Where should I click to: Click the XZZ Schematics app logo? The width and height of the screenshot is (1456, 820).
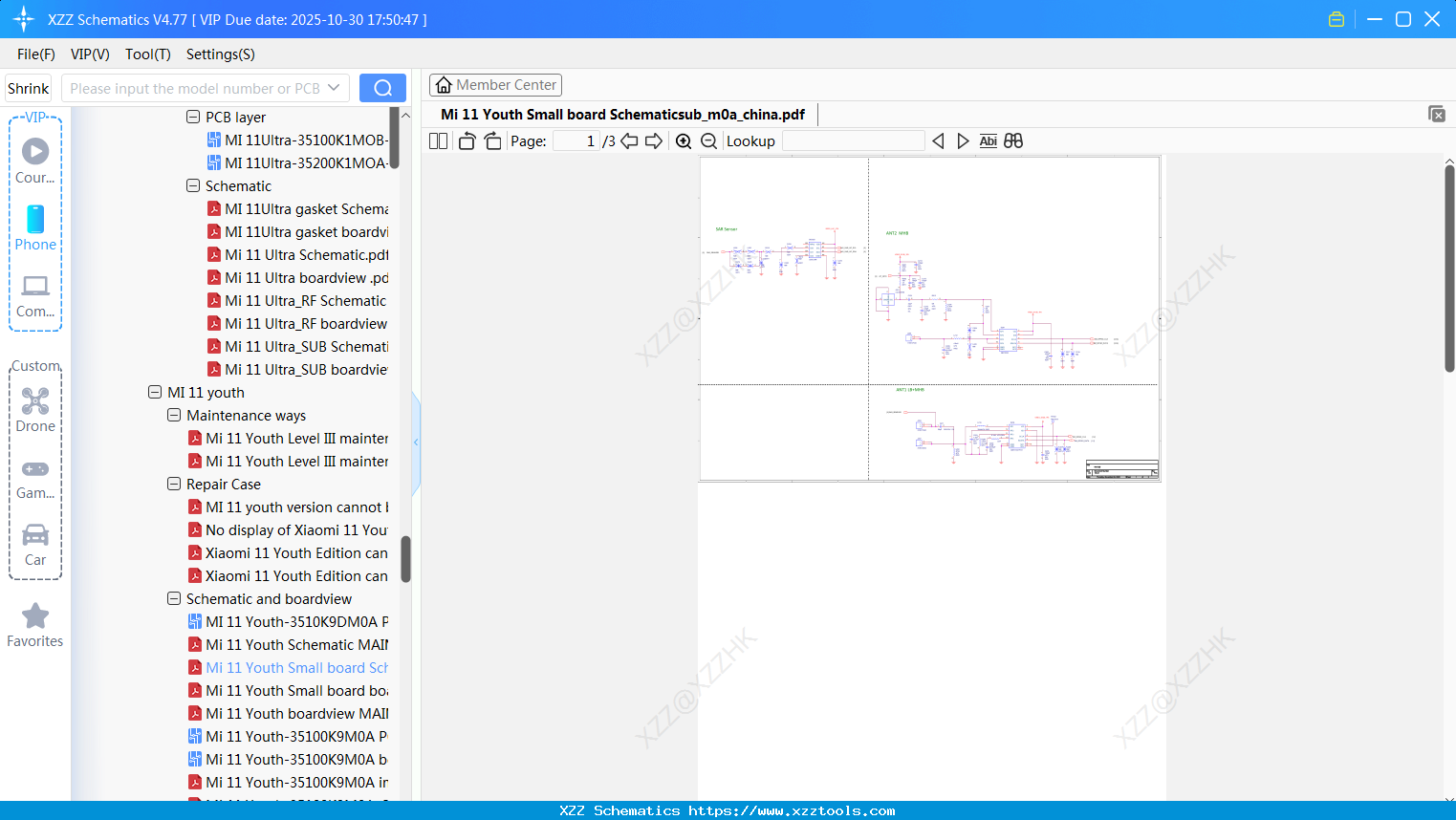24,19
